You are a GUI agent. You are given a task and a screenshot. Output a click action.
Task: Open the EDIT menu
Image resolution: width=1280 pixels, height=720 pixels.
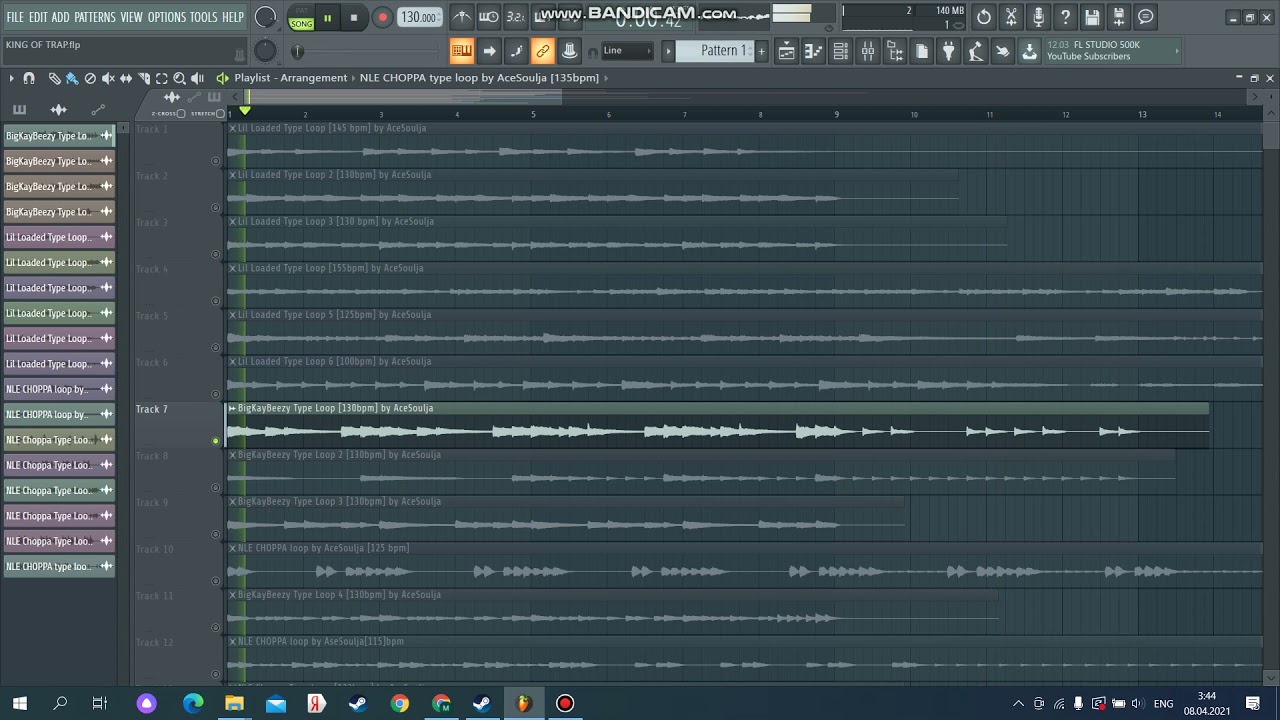[38, 18]
